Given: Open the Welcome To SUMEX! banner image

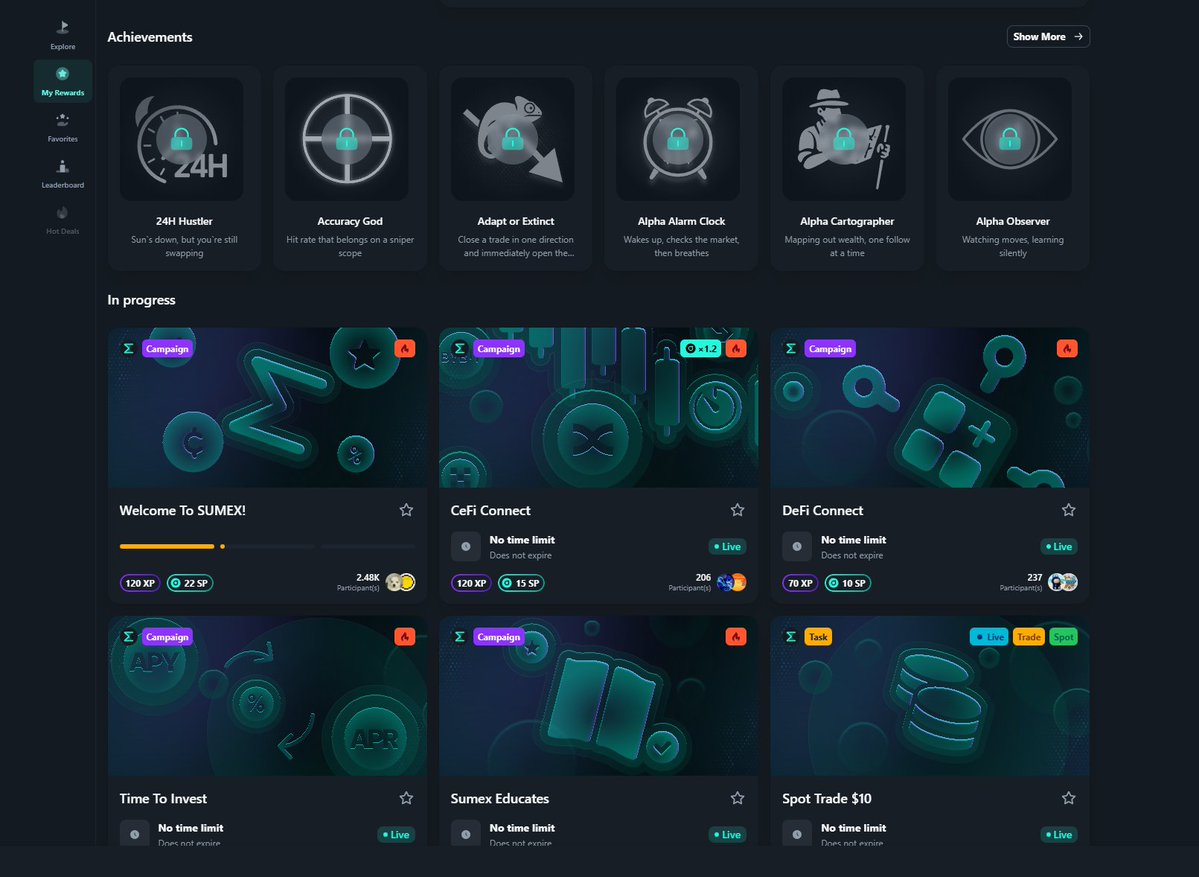Looking at the screenshot, I should point(267,408).
